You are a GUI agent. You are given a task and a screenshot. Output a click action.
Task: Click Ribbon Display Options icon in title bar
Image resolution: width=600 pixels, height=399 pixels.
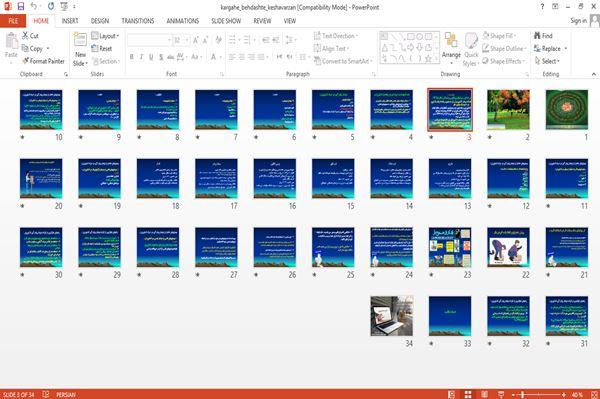tap(555, 7)
